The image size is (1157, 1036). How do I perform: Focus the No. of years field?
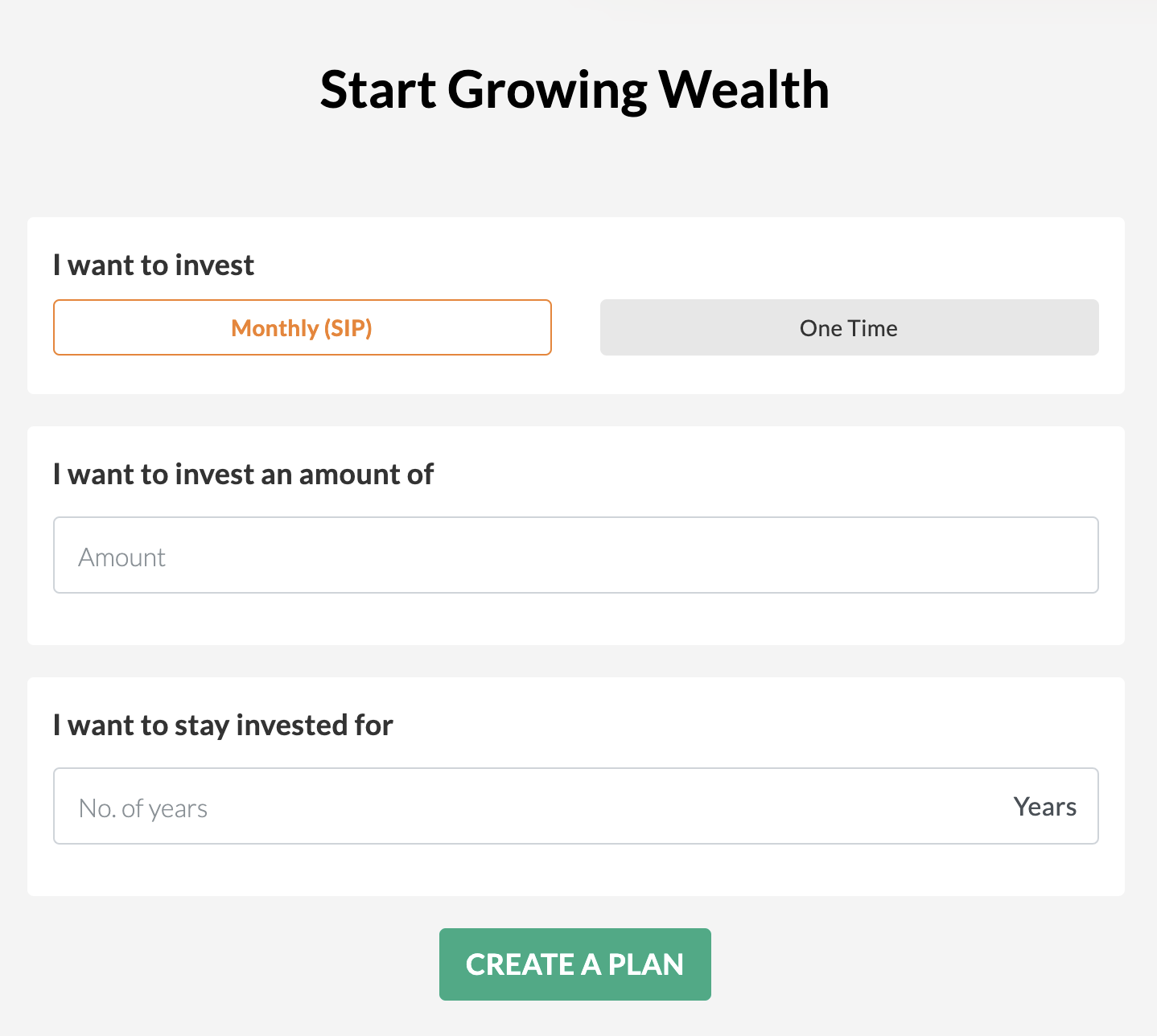523,806
